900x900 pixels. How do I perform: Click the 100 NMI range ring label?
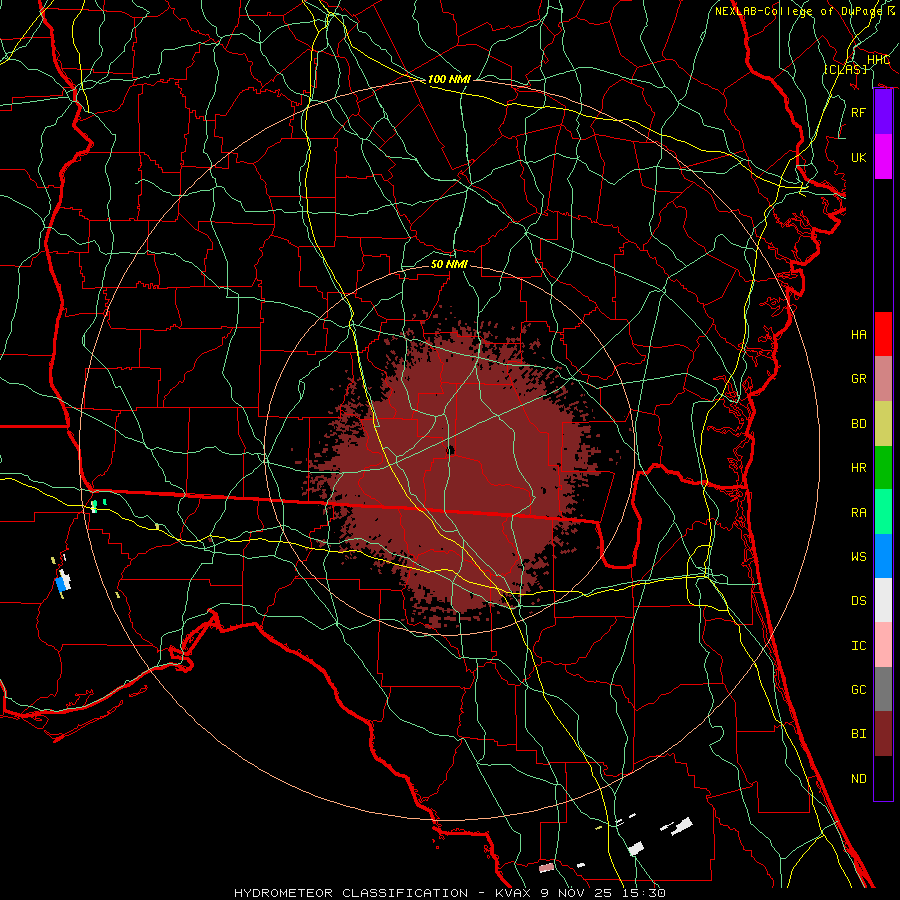pyautogui.click(x=449, y=79)
